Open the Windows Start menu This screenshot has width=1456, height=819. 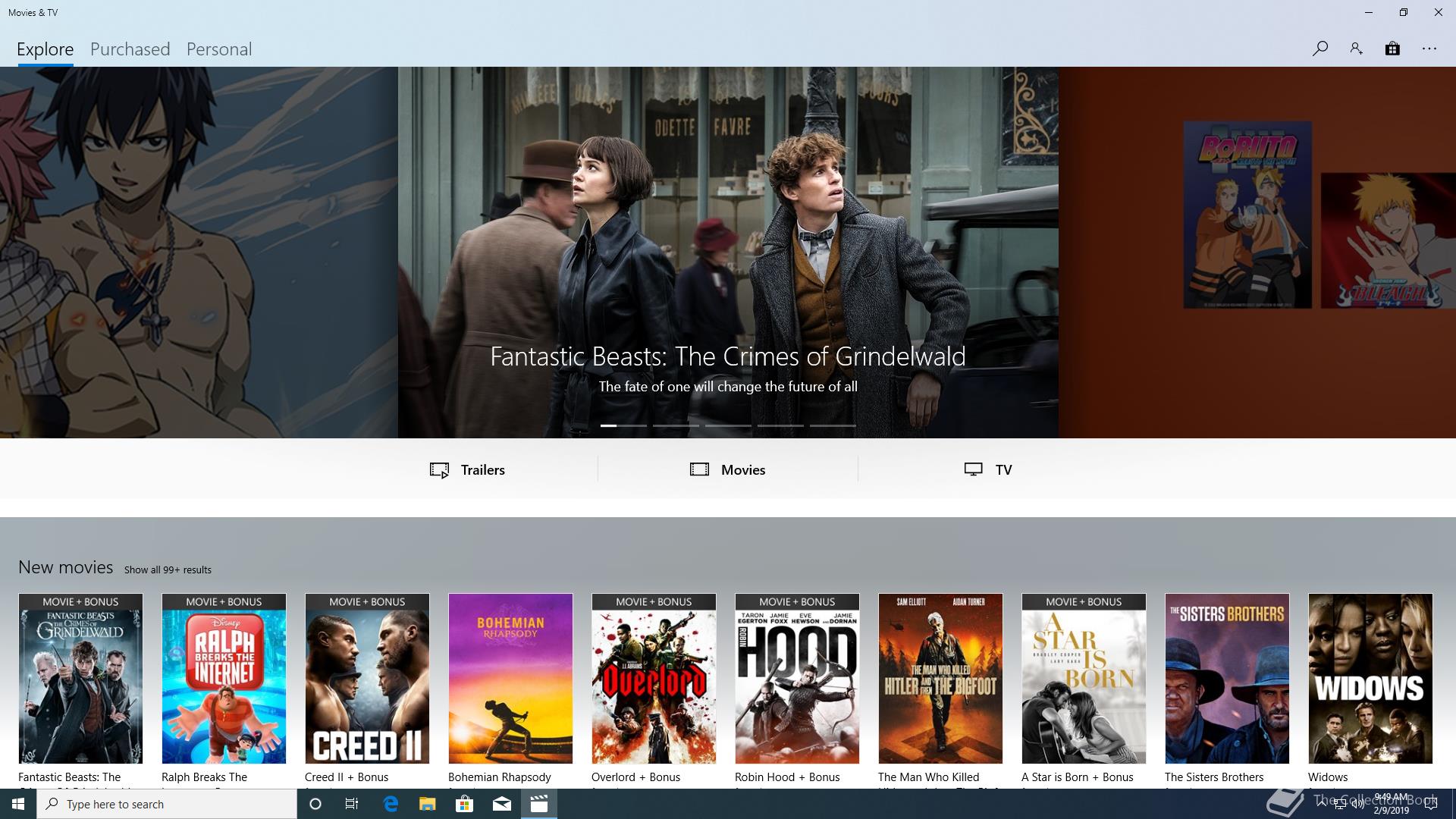[x=18, y=804]
